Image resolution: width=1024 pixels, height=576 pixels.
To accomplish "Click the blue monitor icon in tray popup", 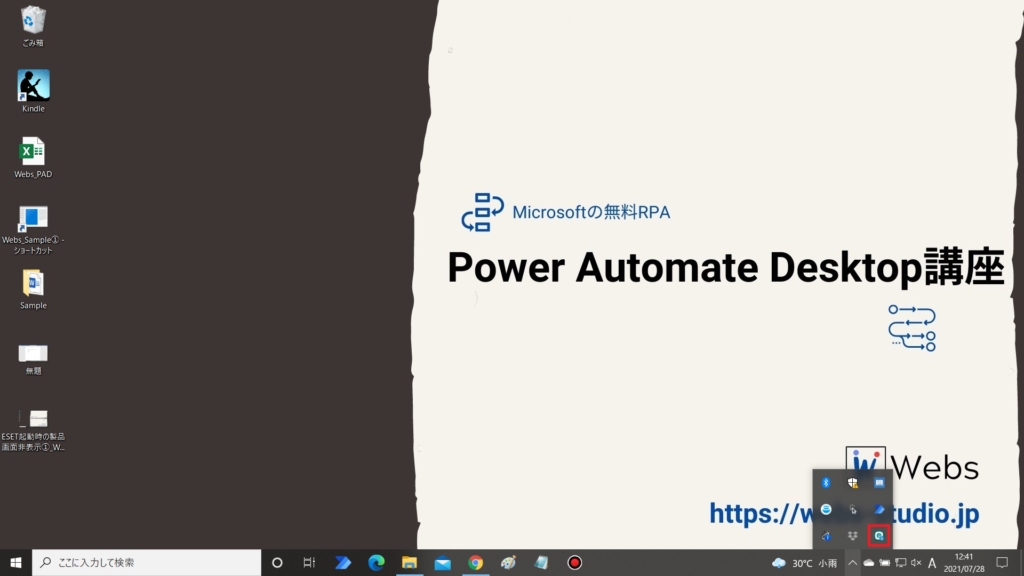I will pyautogui.click(x=879, y=483).
